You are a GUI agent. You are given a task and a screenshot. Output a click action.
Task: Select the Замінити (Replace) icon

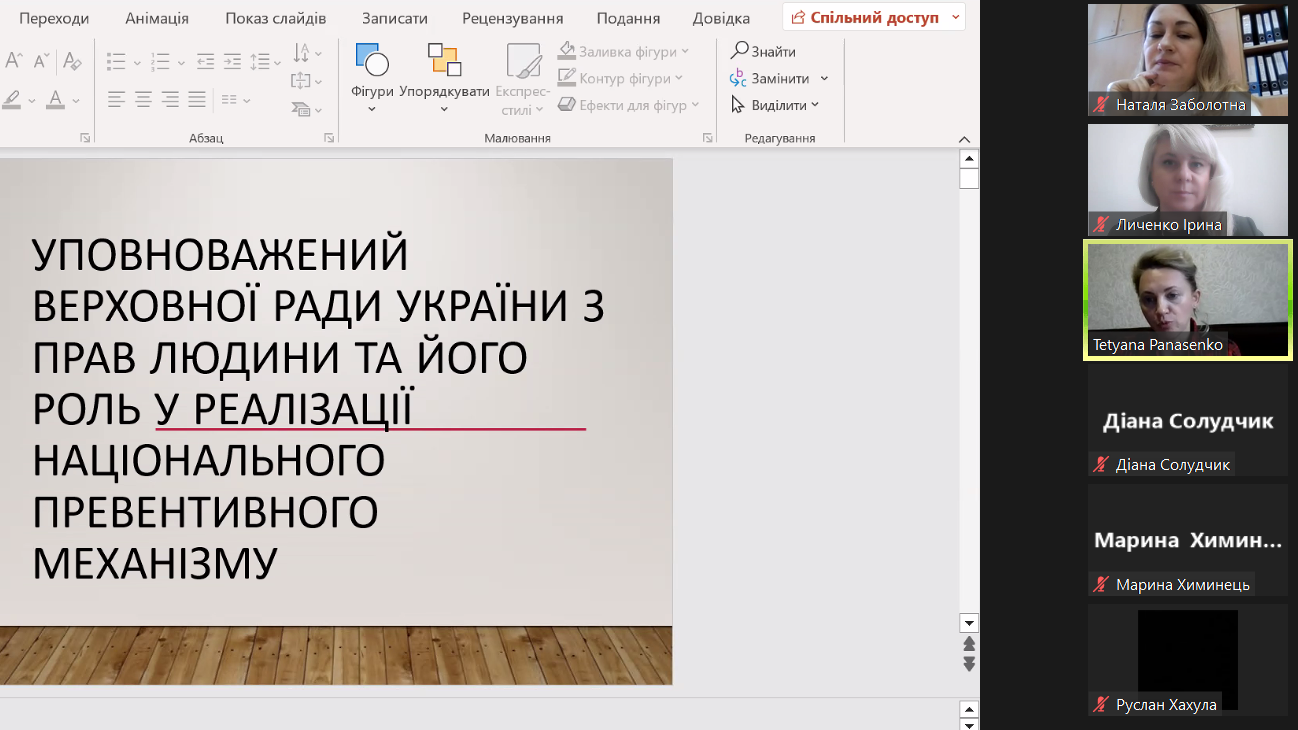tap(737, 77)
